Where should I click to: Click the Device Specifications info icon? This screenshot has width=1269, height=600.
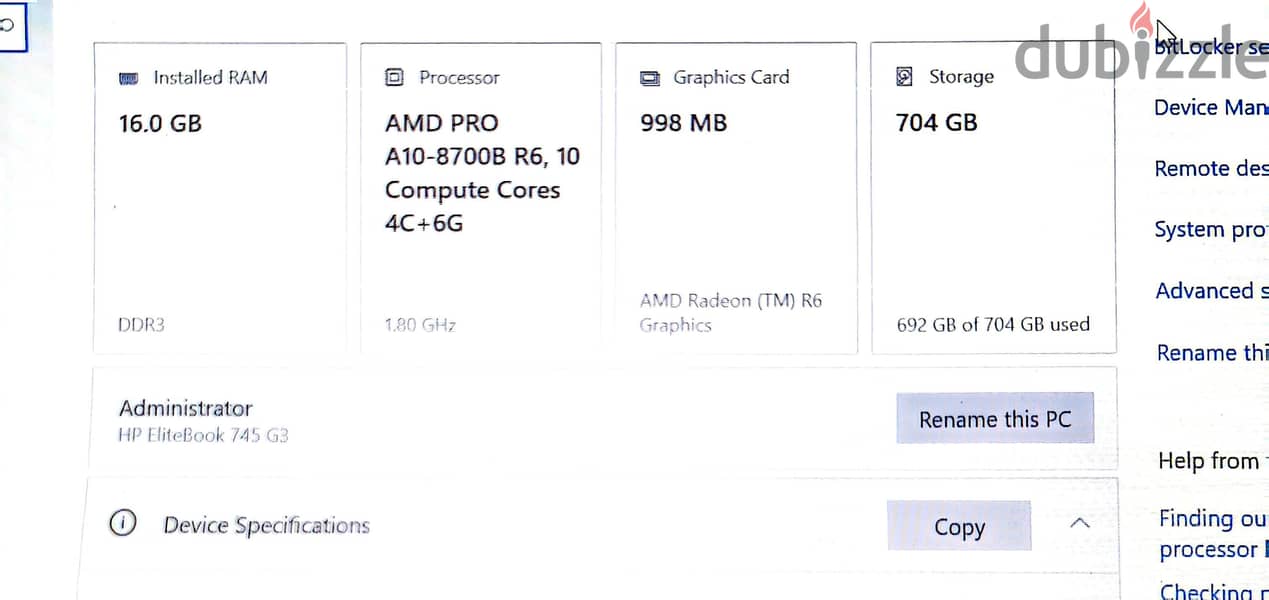(122, 523)
